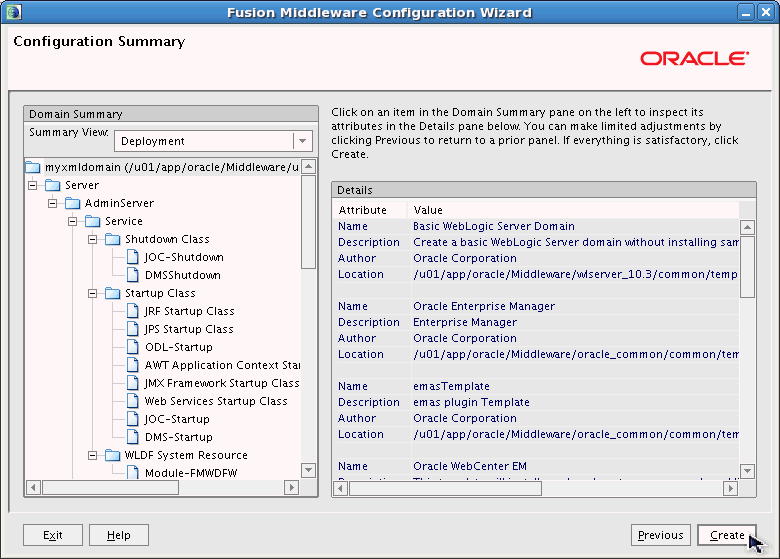Select the JRF Startup Class item
780x559 pixels.
point(189,311)
